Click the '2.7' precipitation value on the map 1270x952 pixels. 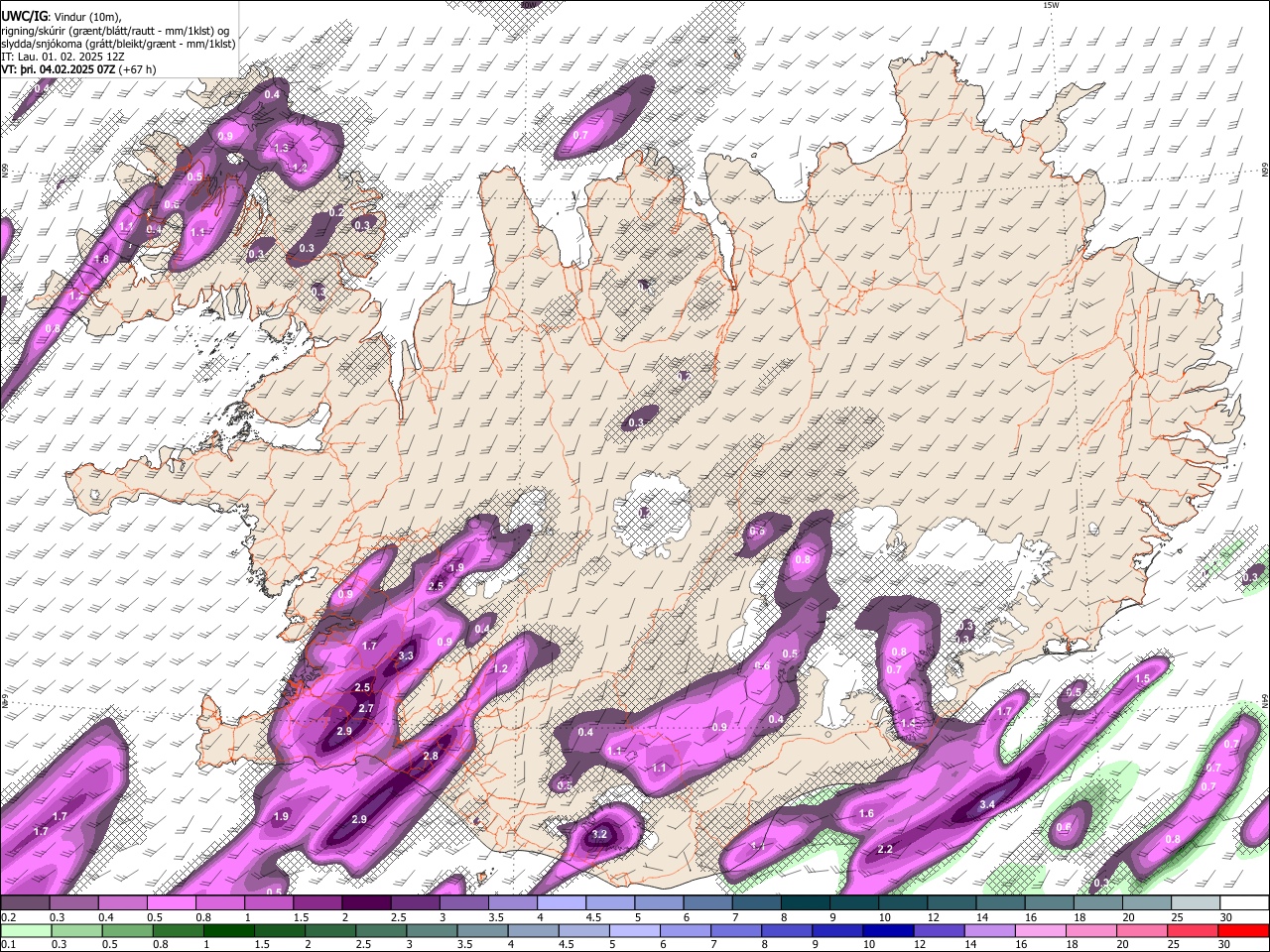coord(365,708)
